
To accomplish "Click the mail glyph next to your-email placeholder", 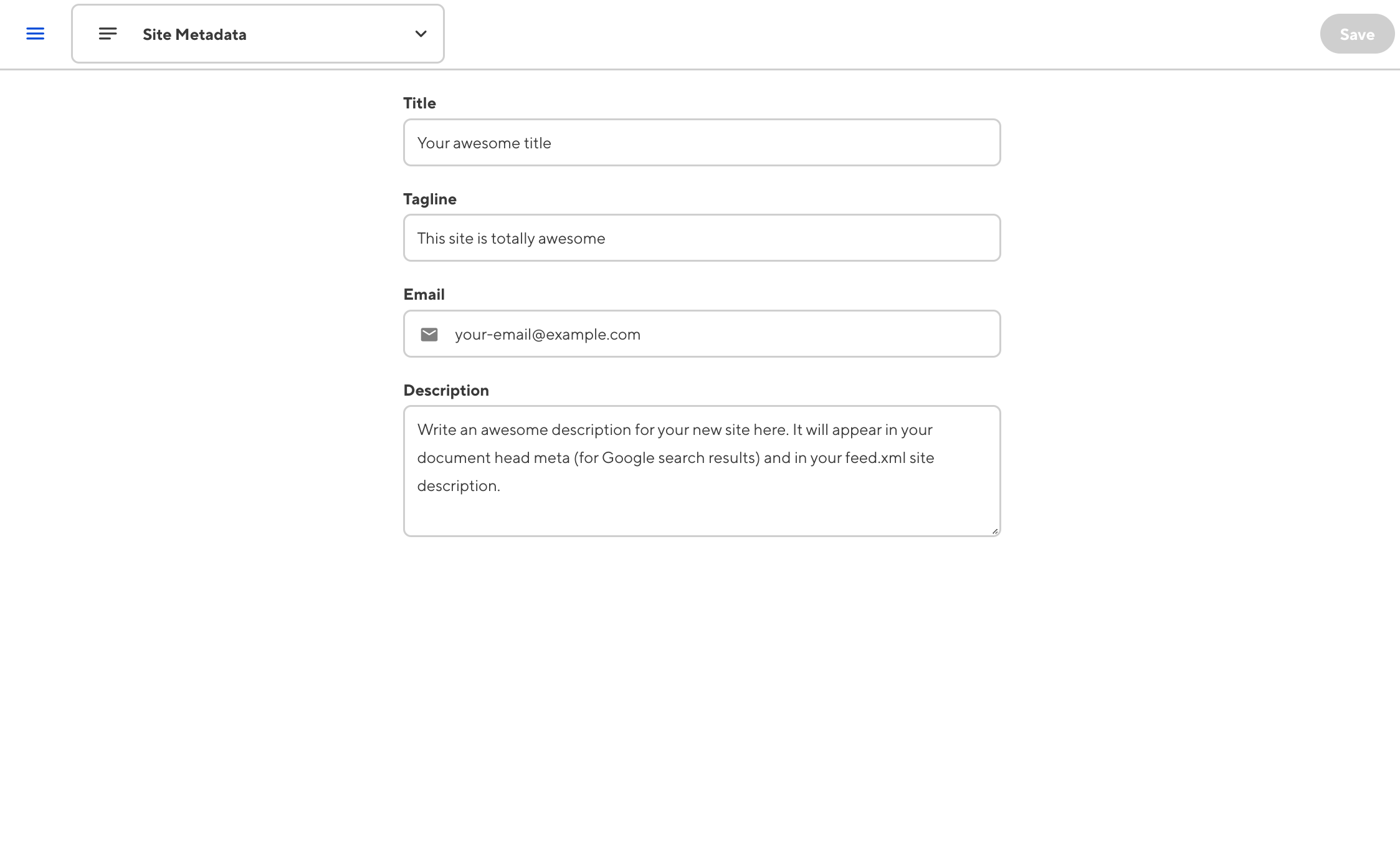I will point(429,334).
